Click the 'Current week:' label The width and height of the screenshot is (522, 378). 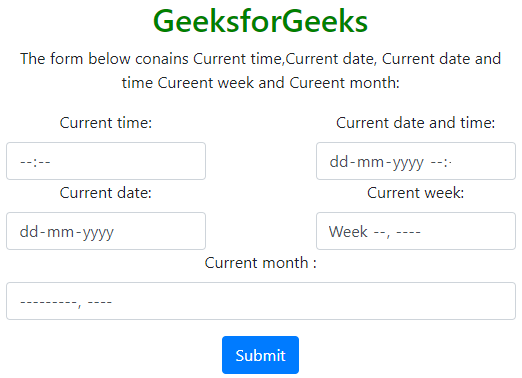415,193
